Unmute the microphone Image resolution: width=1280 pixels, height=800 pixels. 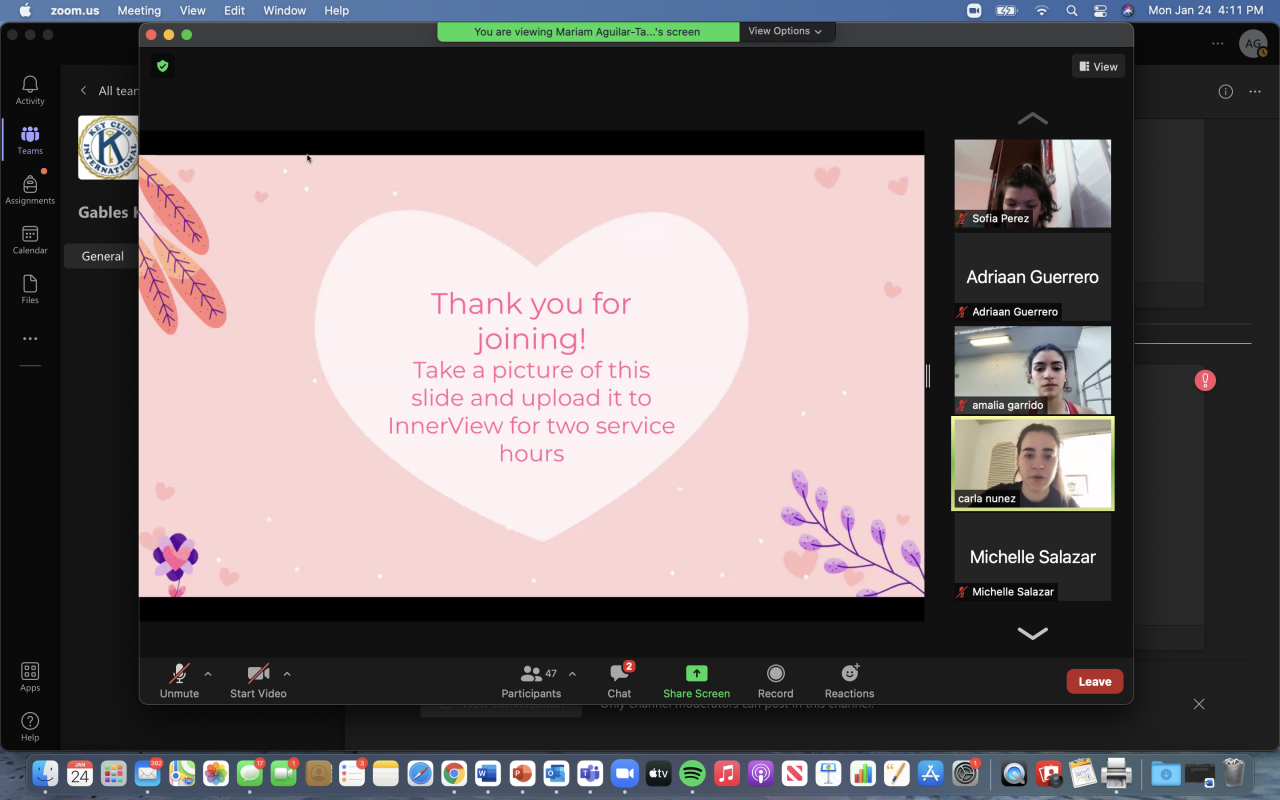179,681
